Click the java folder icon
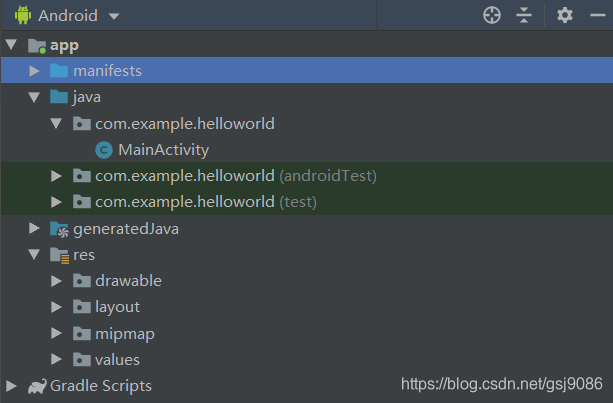 (x=59, y=97)
